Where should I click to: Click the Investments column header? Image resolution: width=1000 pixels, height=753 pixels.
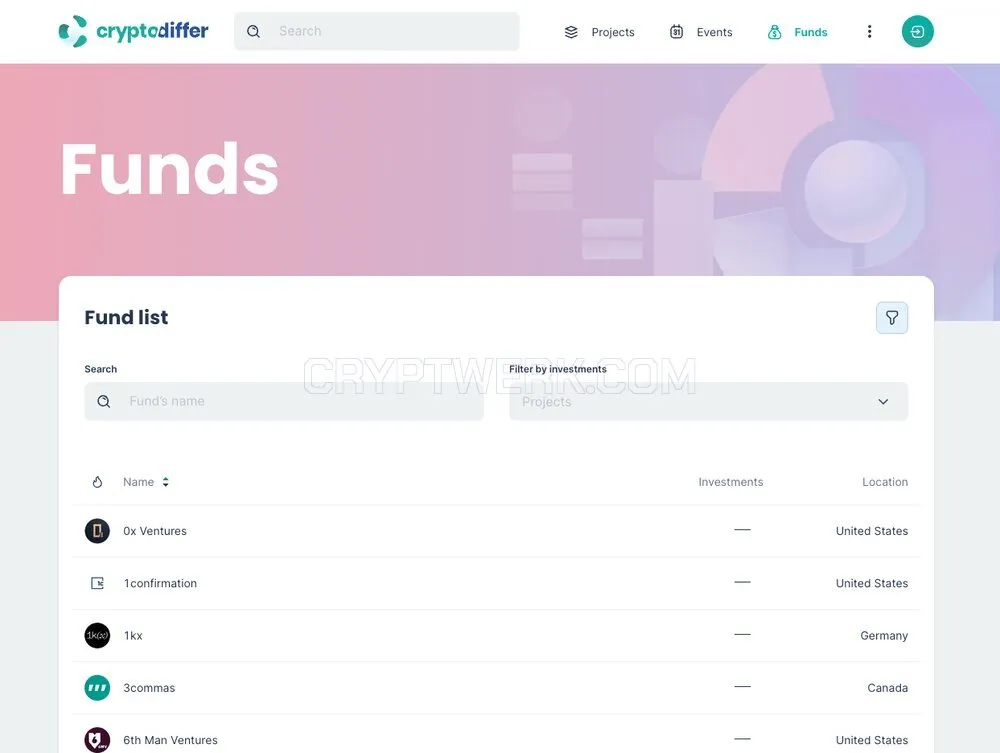[731, 482]
